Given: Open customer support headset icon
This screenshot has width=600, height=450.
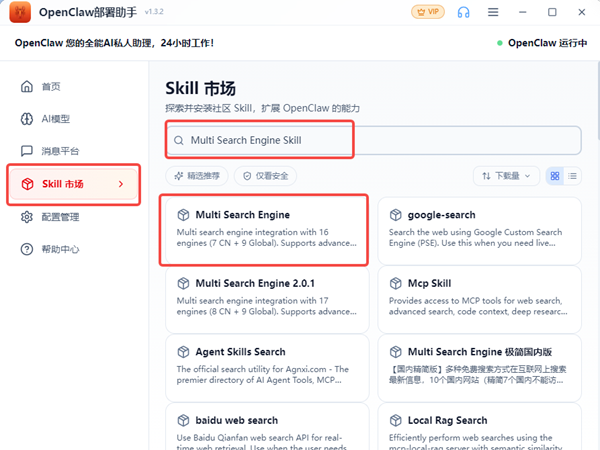Looking at the screenshot, I should 463,12.
